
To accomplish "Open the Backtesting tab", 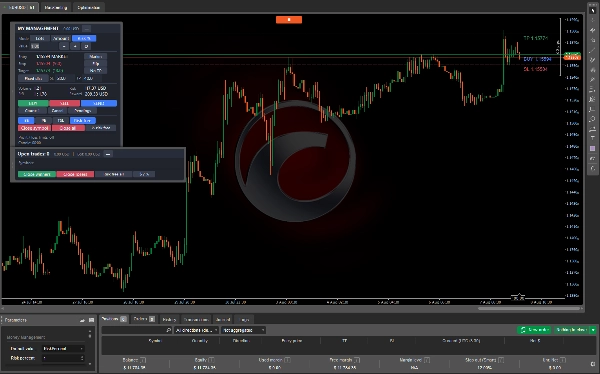I will tap(56, 7).
